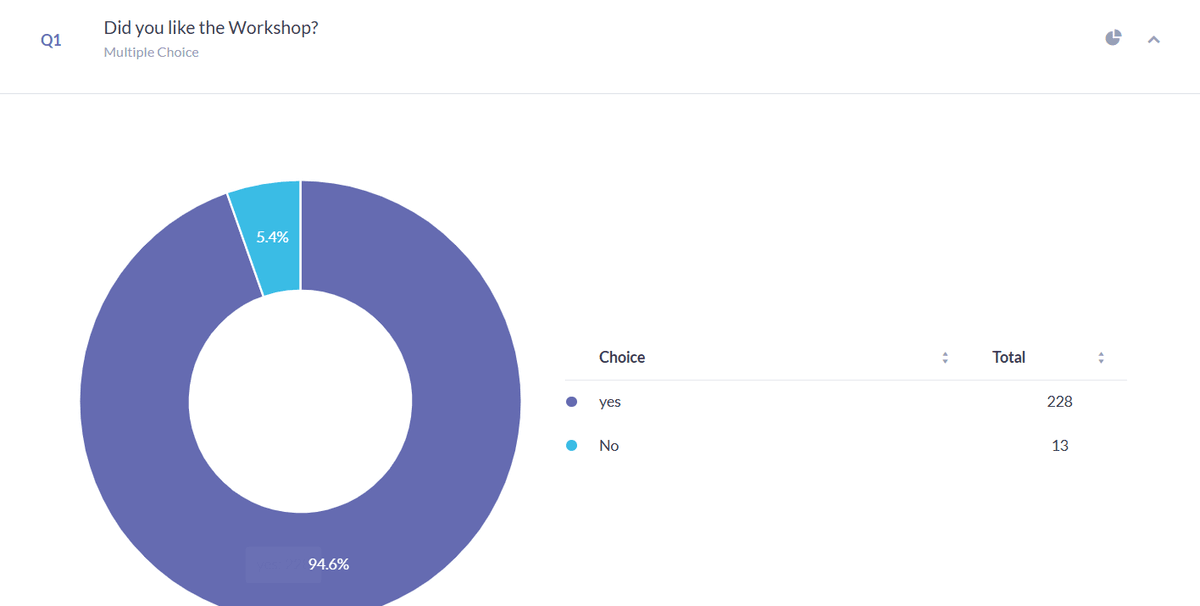
Task: Click the 228 total value
Action: pyautogui.click(x=1059, y=402)
